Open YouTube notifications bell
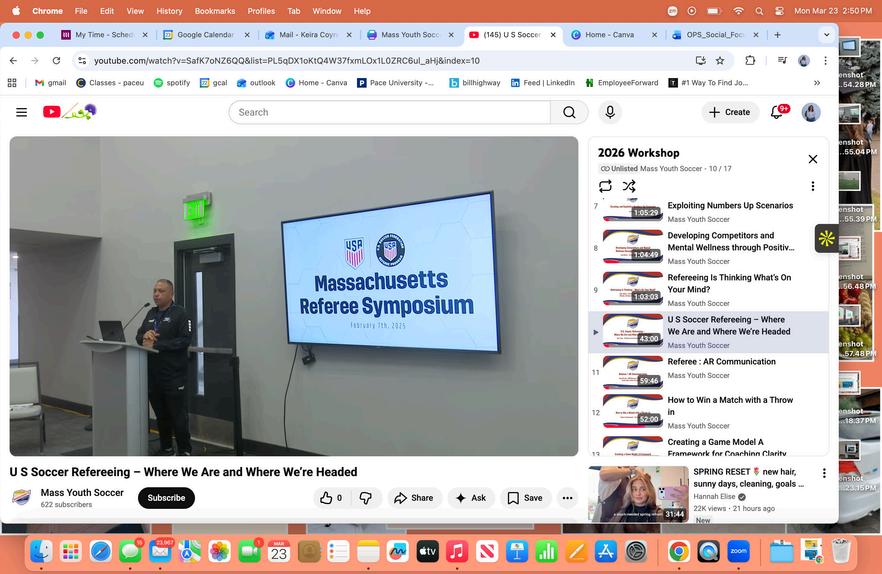This screenshot has height=574, width=882. point(777,112)
